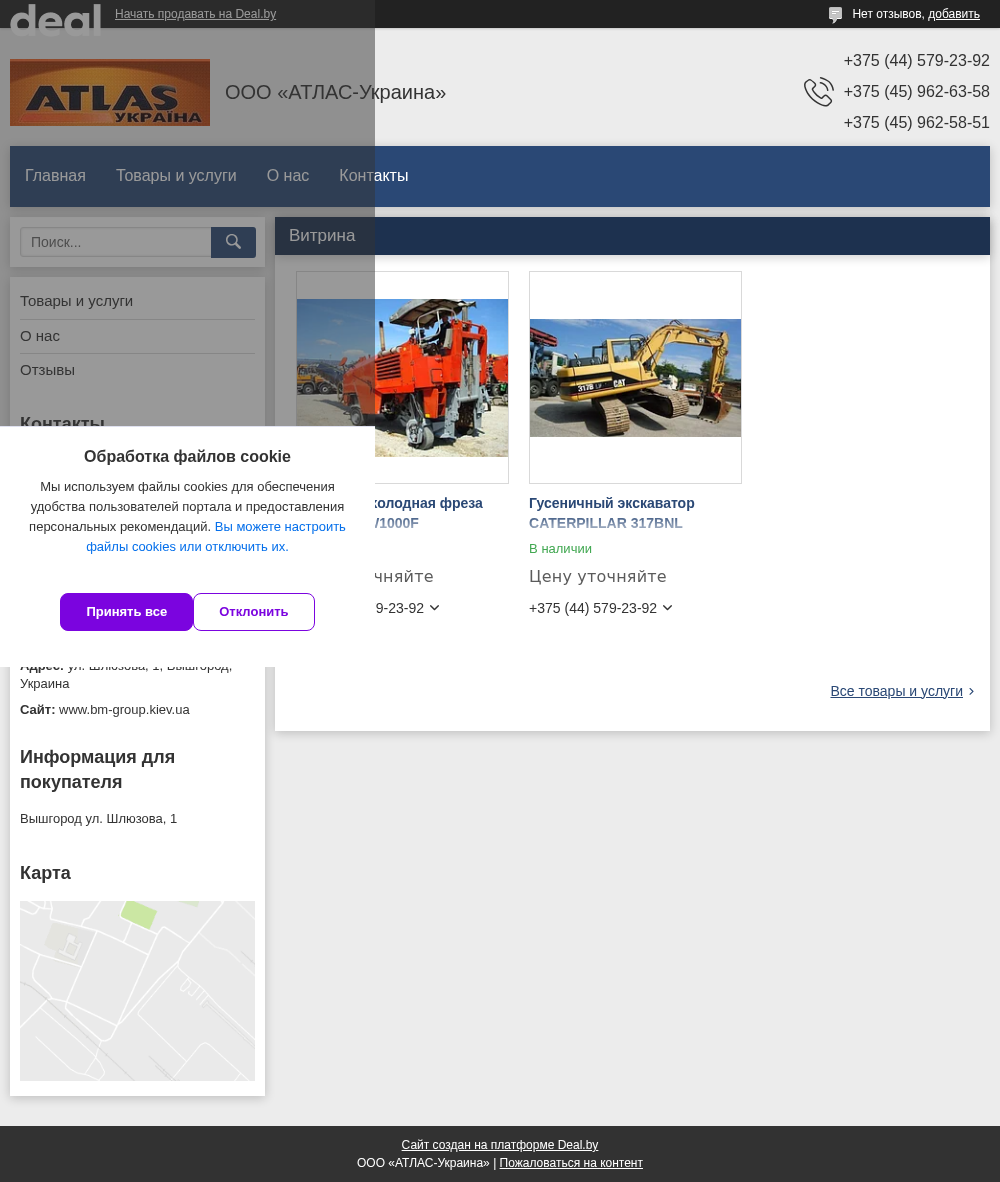Click phone number +375 (45) 962-63-58
This screenshot has width=1000, height=1182.
click(x=916, y=91)
